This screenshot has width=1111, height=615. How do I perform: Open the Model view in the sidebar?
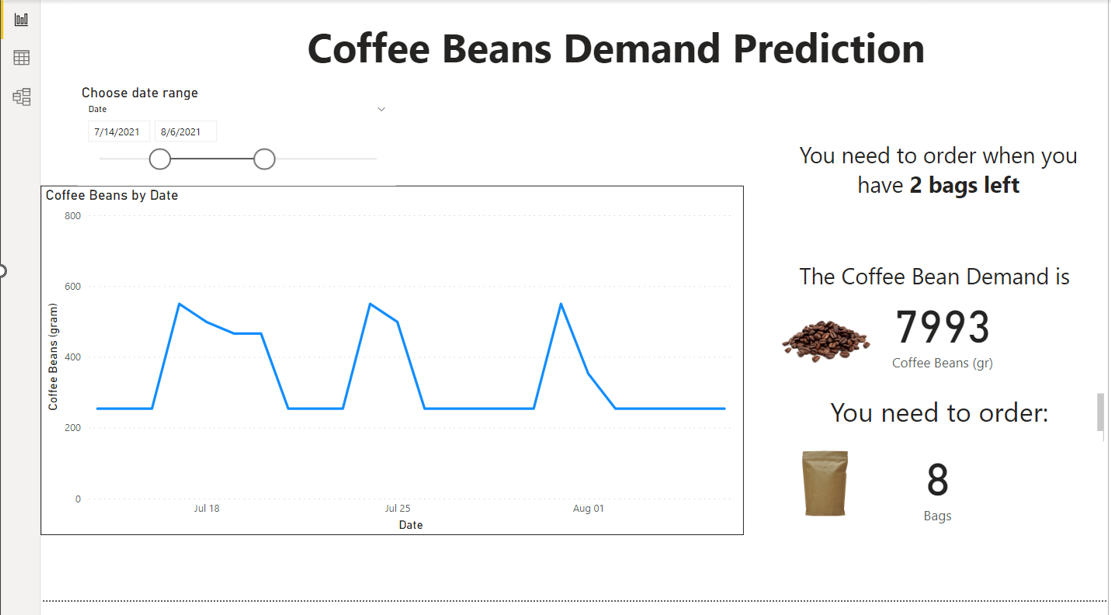click(x=20, y=96)
